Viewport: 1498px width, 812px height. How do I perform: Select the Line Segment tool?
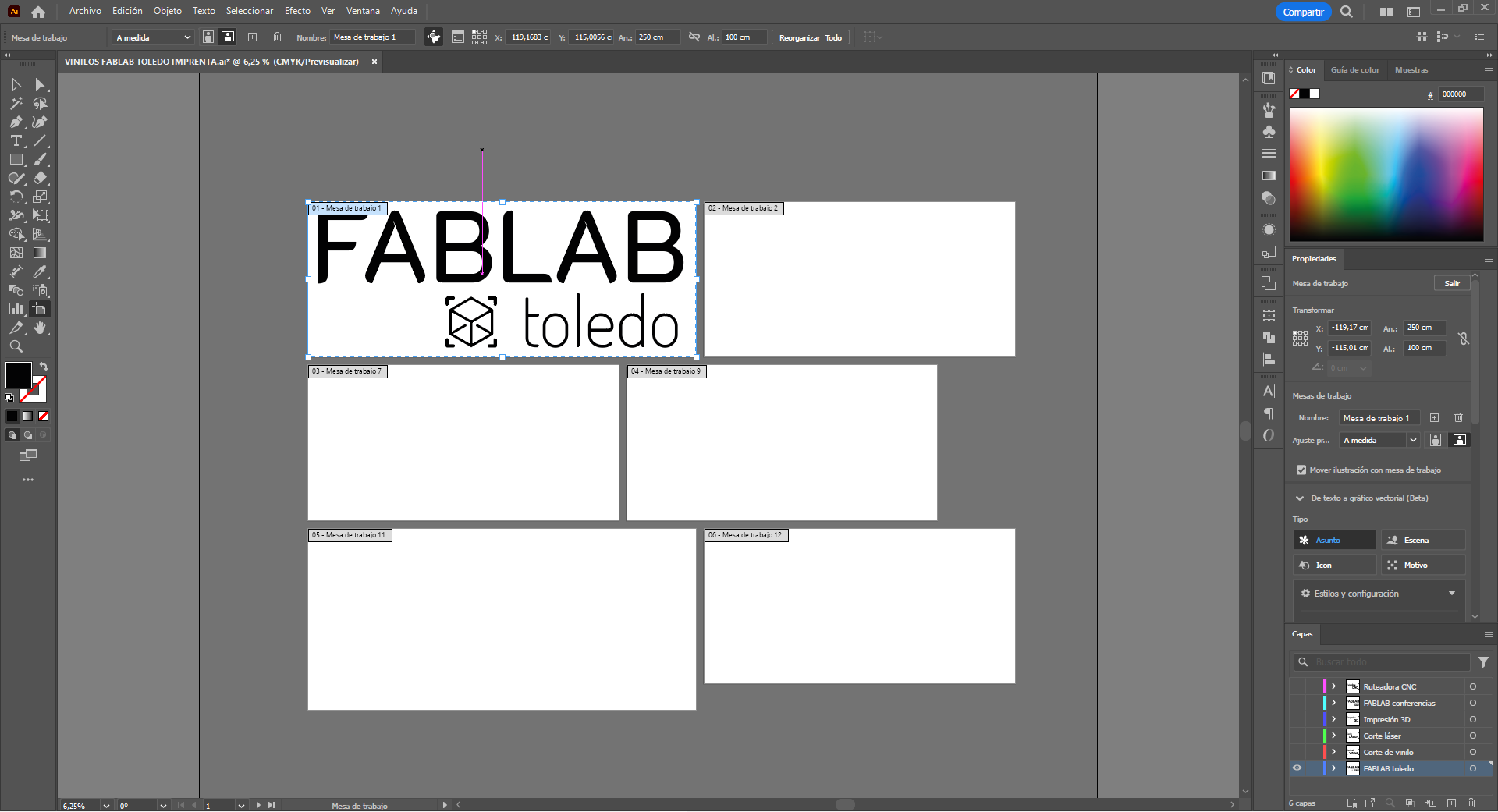pyautogui.click(x=41, y=140)
